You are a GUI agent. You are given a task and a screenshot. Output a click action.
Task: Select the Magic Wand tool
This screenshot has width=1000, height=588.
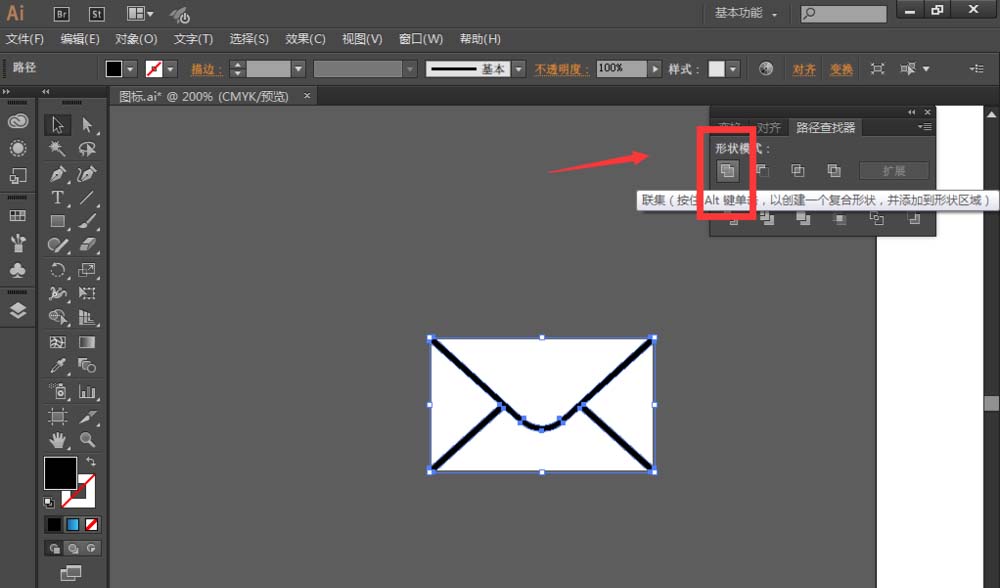(57, 149)
